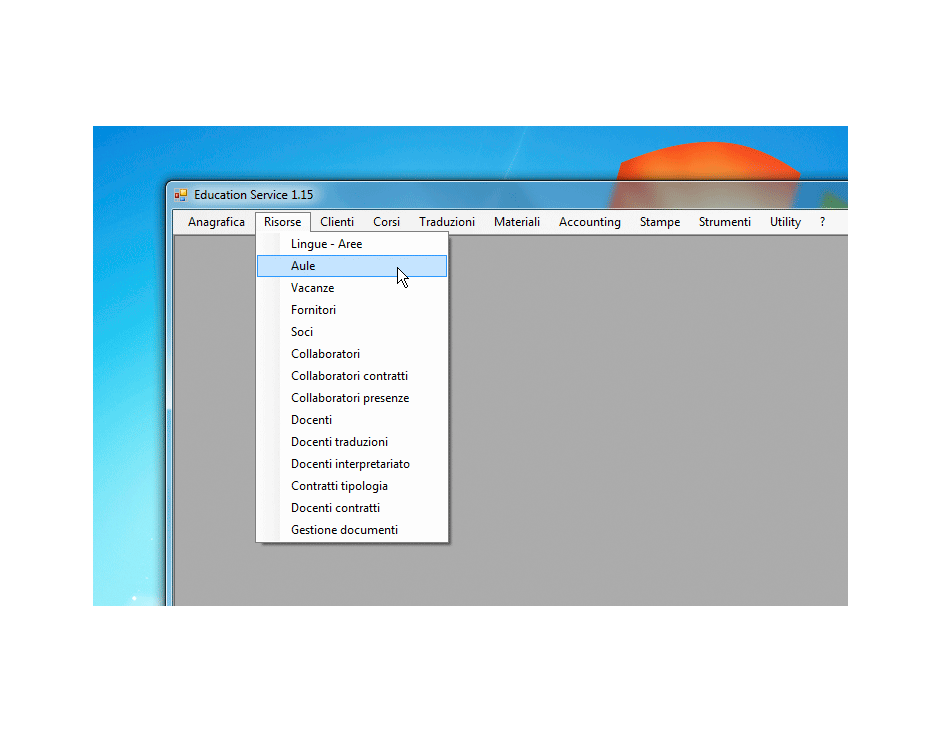Select Docenti traduzioni
940x732 pixels.
coord(352,442)
